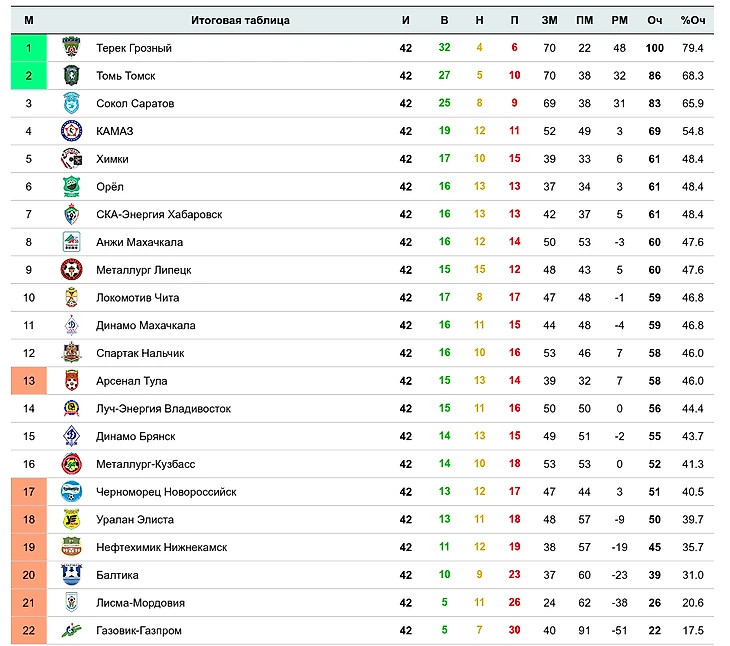Viewport: 730px width, 646px height.
Task: Open the Металлург Липецк team link
Action: tap(143, 270)
